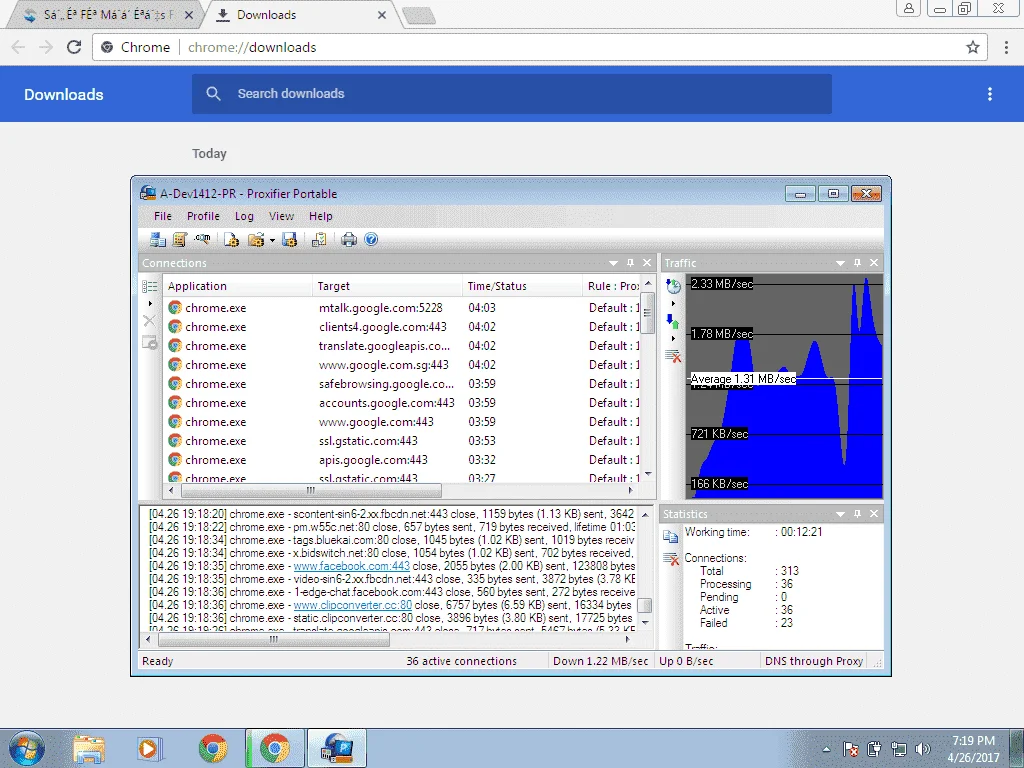Click in Search downloads field
The width and height of the screenshot is (1024, 768).
pos(512,93)
